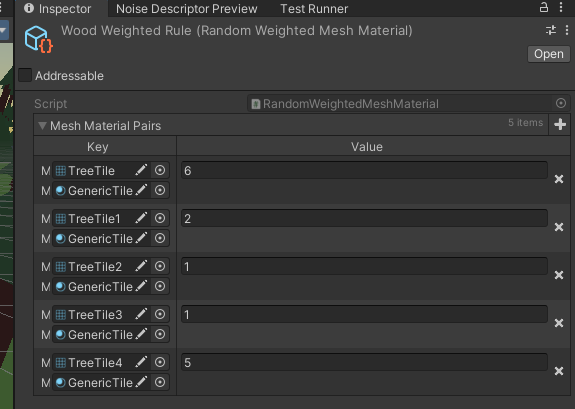Click the TreeTile weight value field showing 6

[364, 171]
